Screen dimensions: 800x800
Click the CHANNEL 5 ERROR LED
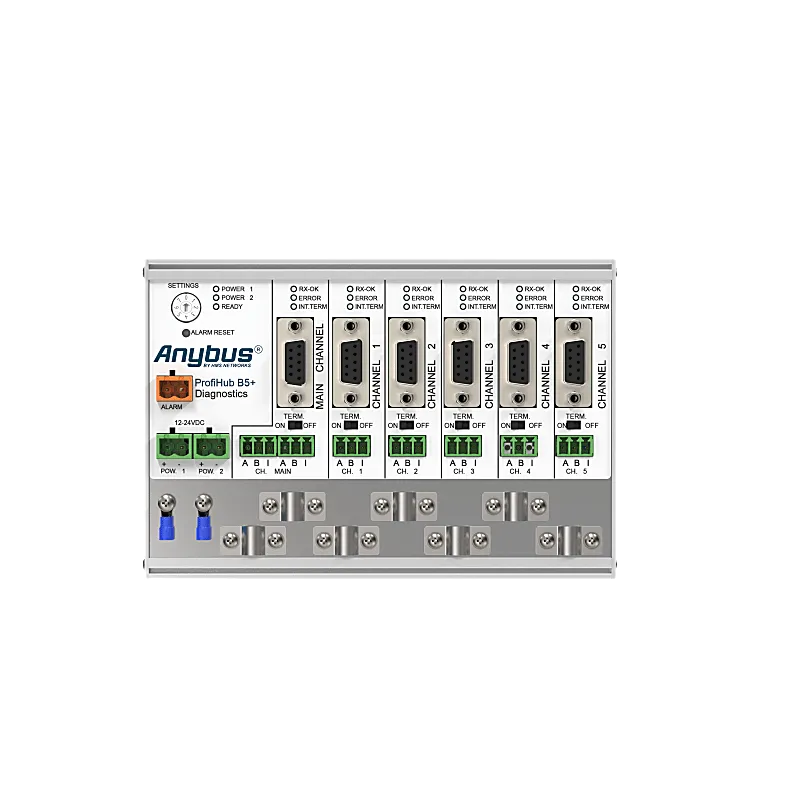click(x=576, y=298)
